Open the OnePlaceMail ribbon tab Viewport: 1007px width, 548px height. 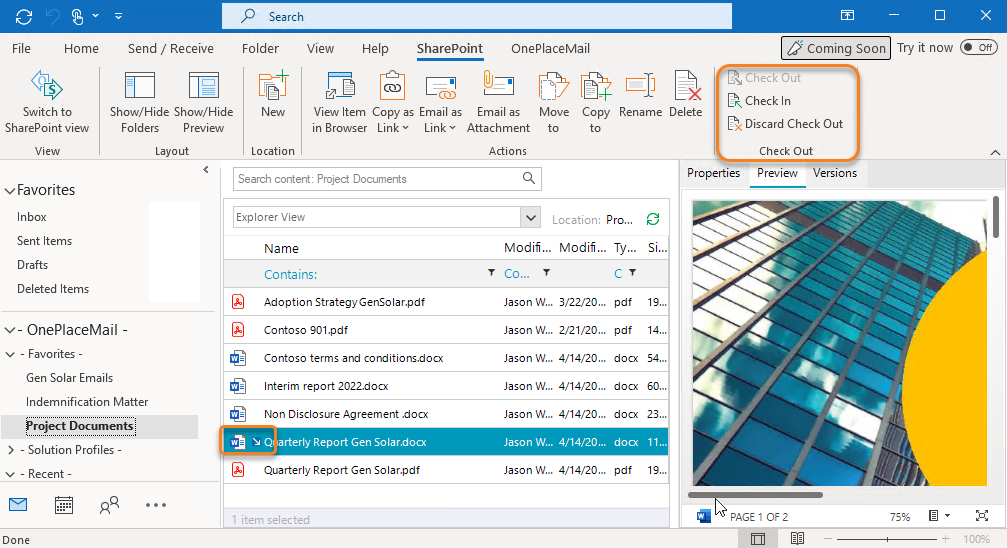click(x=550, y=48)
